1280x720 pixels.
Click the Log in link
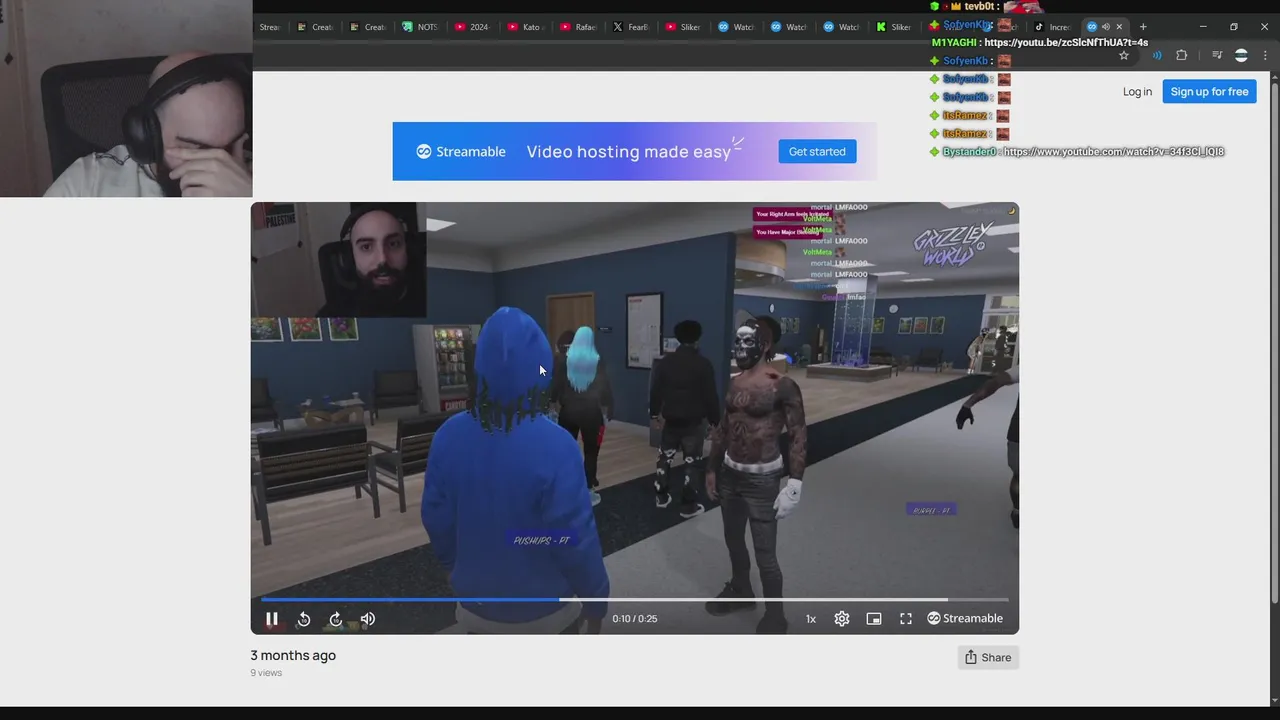coord(1137,92)
